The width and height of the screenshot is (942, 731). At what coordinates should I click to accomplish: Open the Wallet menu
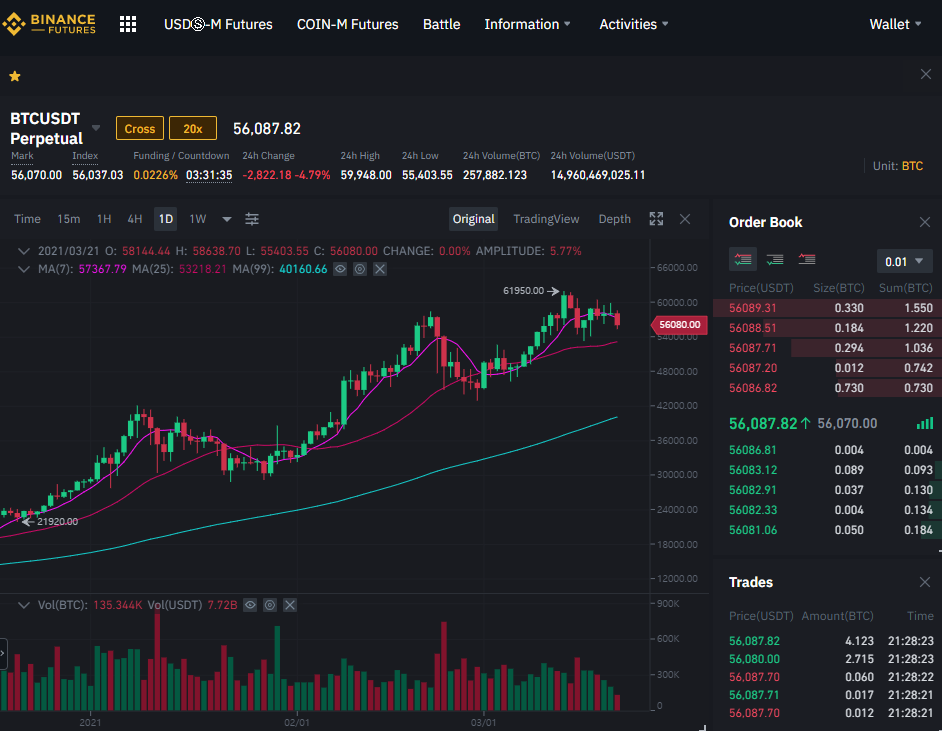point(895,25)
